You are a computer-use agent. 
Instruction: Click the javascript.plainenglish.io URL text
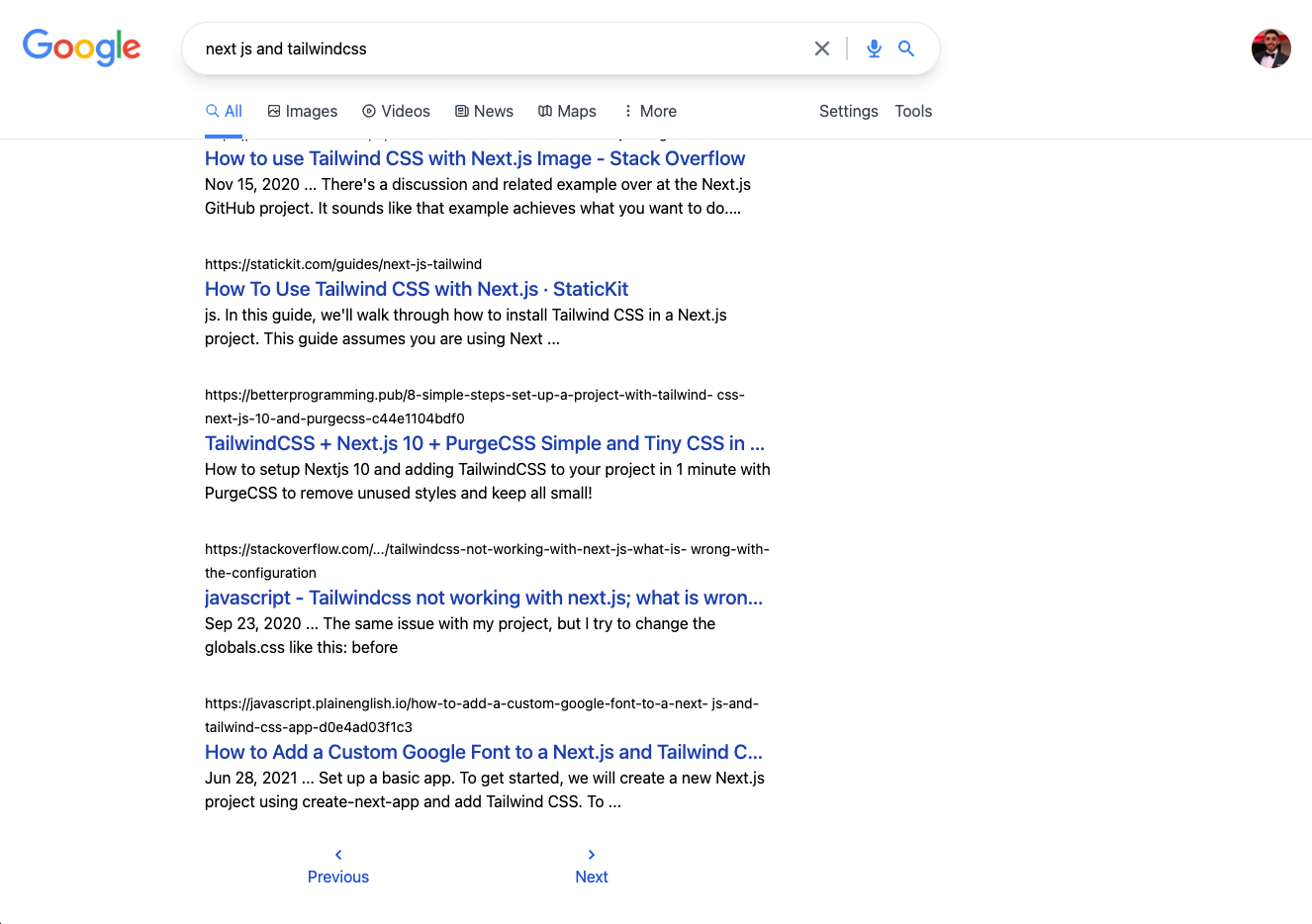pos(482,715)
